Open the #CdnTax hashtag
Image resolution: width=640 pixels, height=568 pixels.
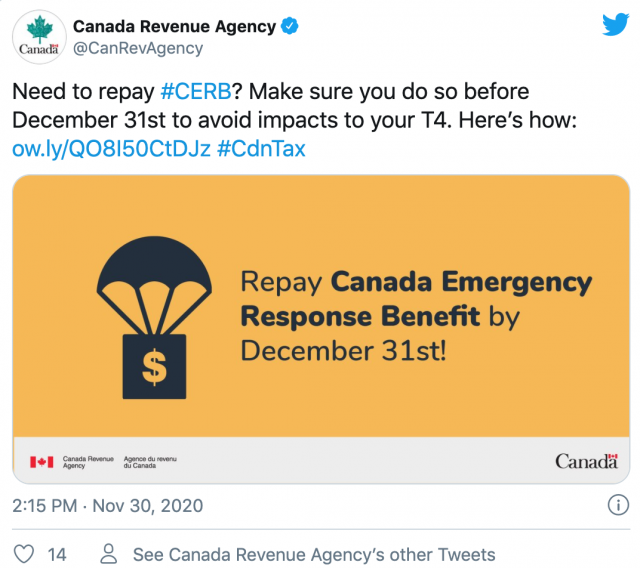click(x=261, y=149)
